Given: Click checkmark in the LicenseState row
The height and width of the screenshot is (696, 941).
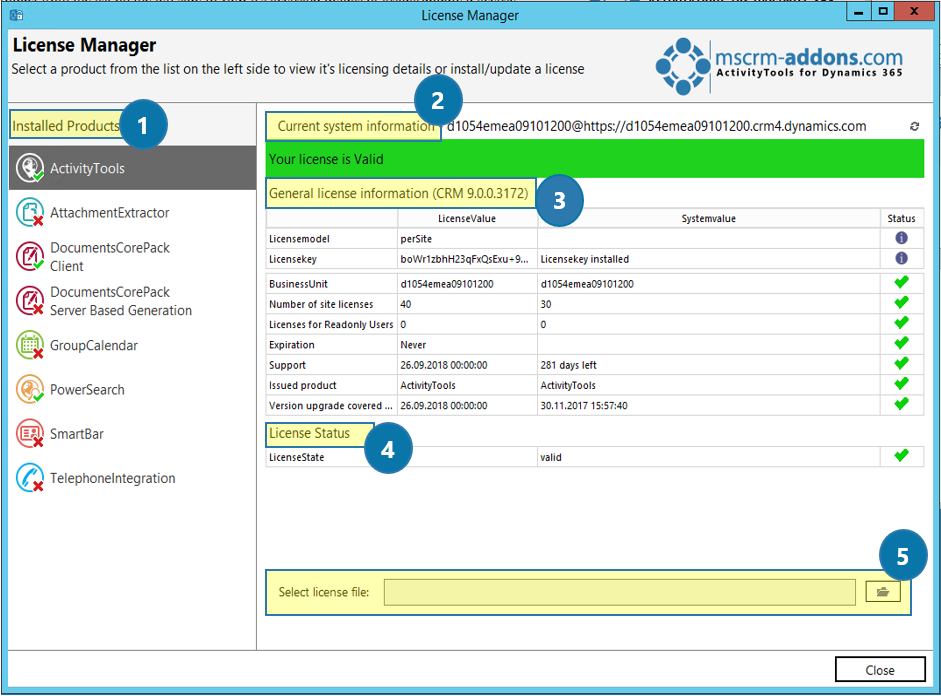Looking at the screenshot, I should pyautogui.click(x=901, y=456).
